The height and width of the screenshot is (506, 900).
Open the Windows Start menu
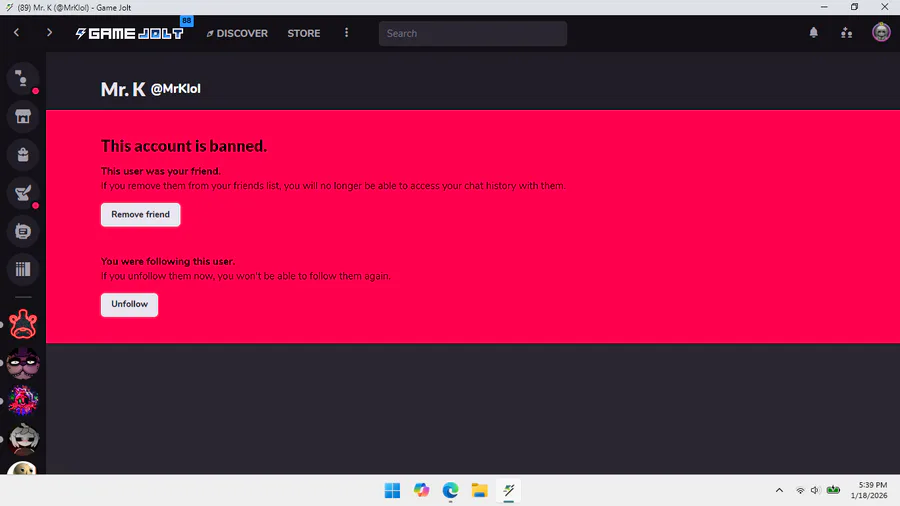tap(393, 491)
